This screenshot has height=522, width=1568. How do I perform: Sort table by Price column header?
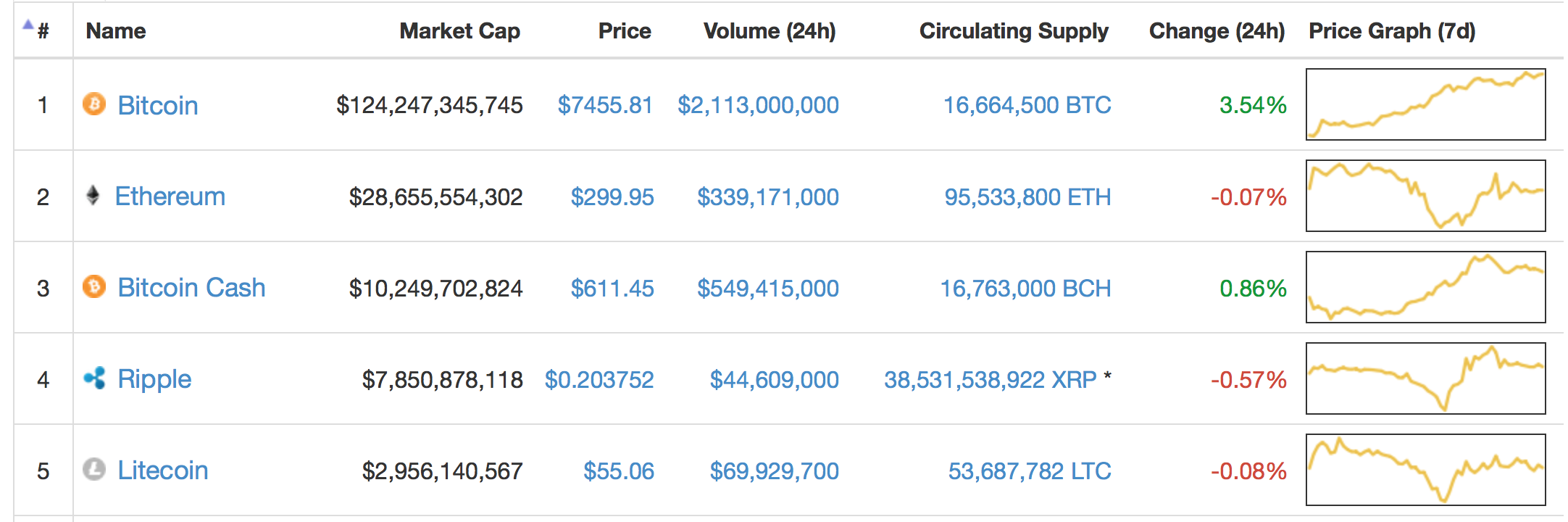pyautogui.click(x=624, y=31)
